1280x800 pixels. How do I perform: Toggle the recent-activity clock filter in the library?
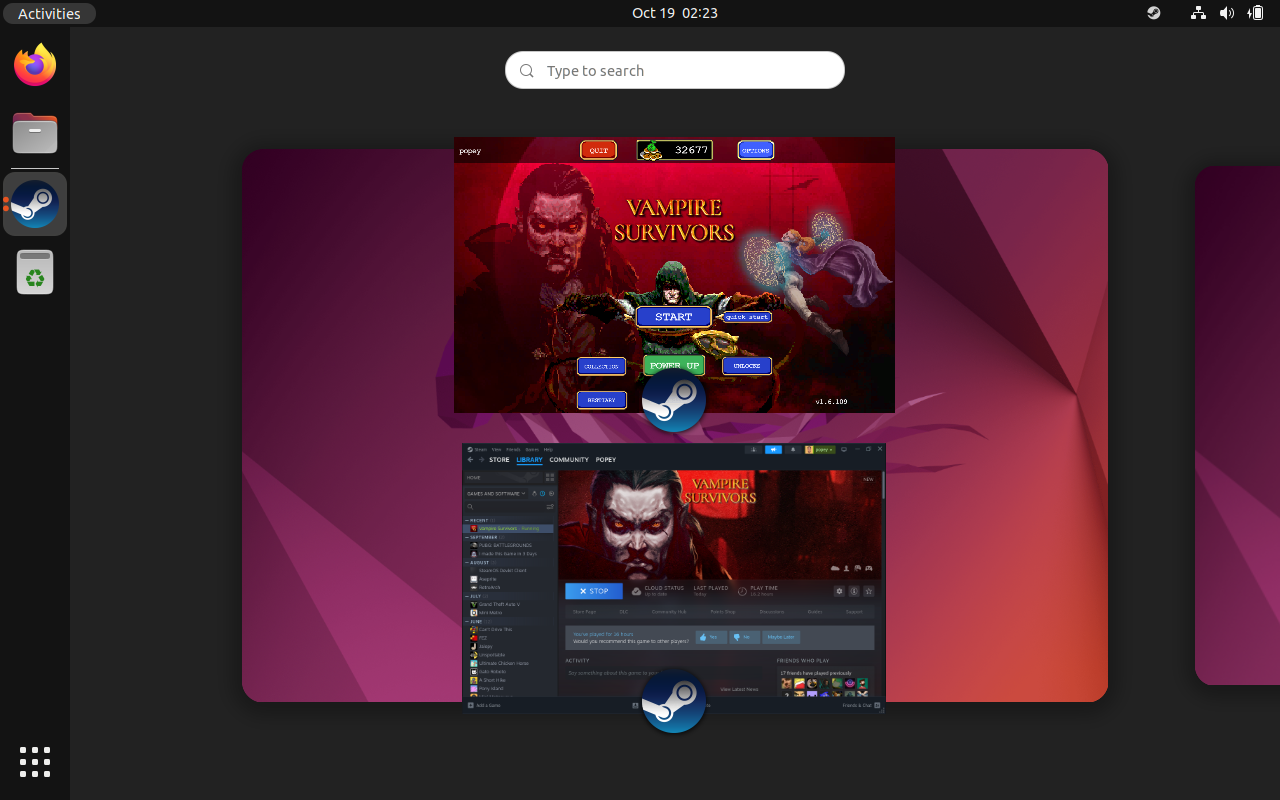tap(542, 494)
